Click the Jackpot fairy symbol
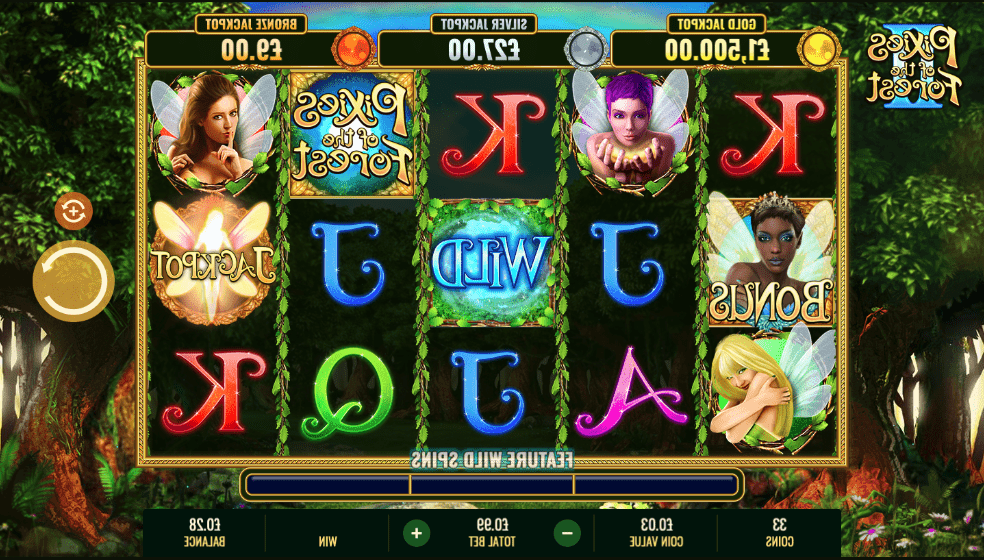 213,261
